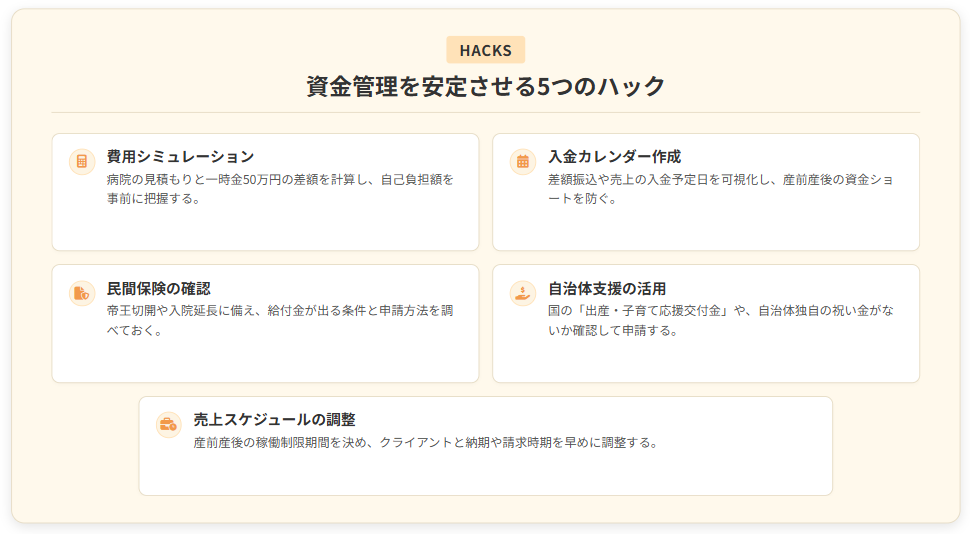970x534 pixels.
Task: Click the calculator icon for 費用シミュレーション
Action: [82, 161]
